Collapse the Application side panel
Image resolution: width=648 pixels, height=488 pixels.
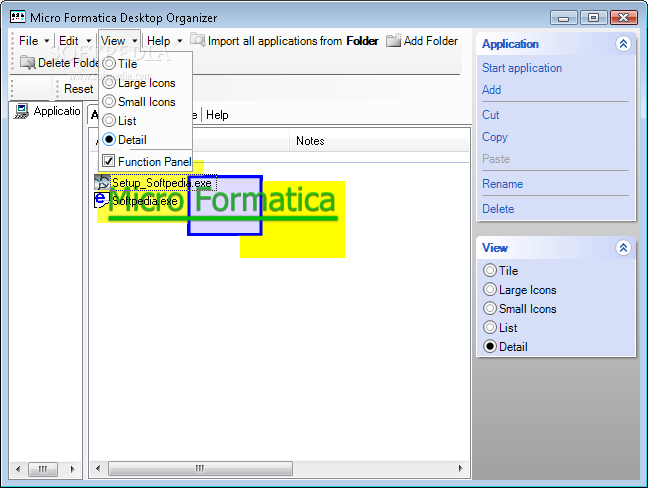coord(623,44)
